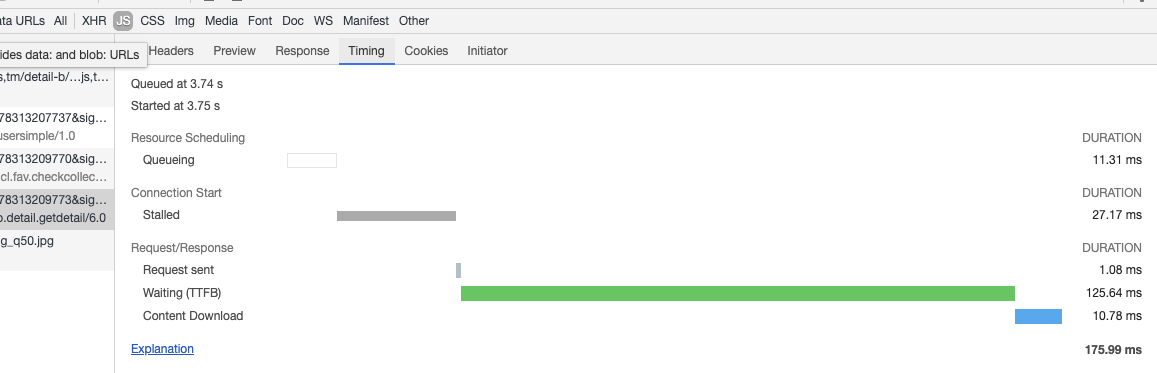Image resolution: width=1157 pixels, height=373 pixels.
Task: Open the Headers tab
Action: coord(171,51)
